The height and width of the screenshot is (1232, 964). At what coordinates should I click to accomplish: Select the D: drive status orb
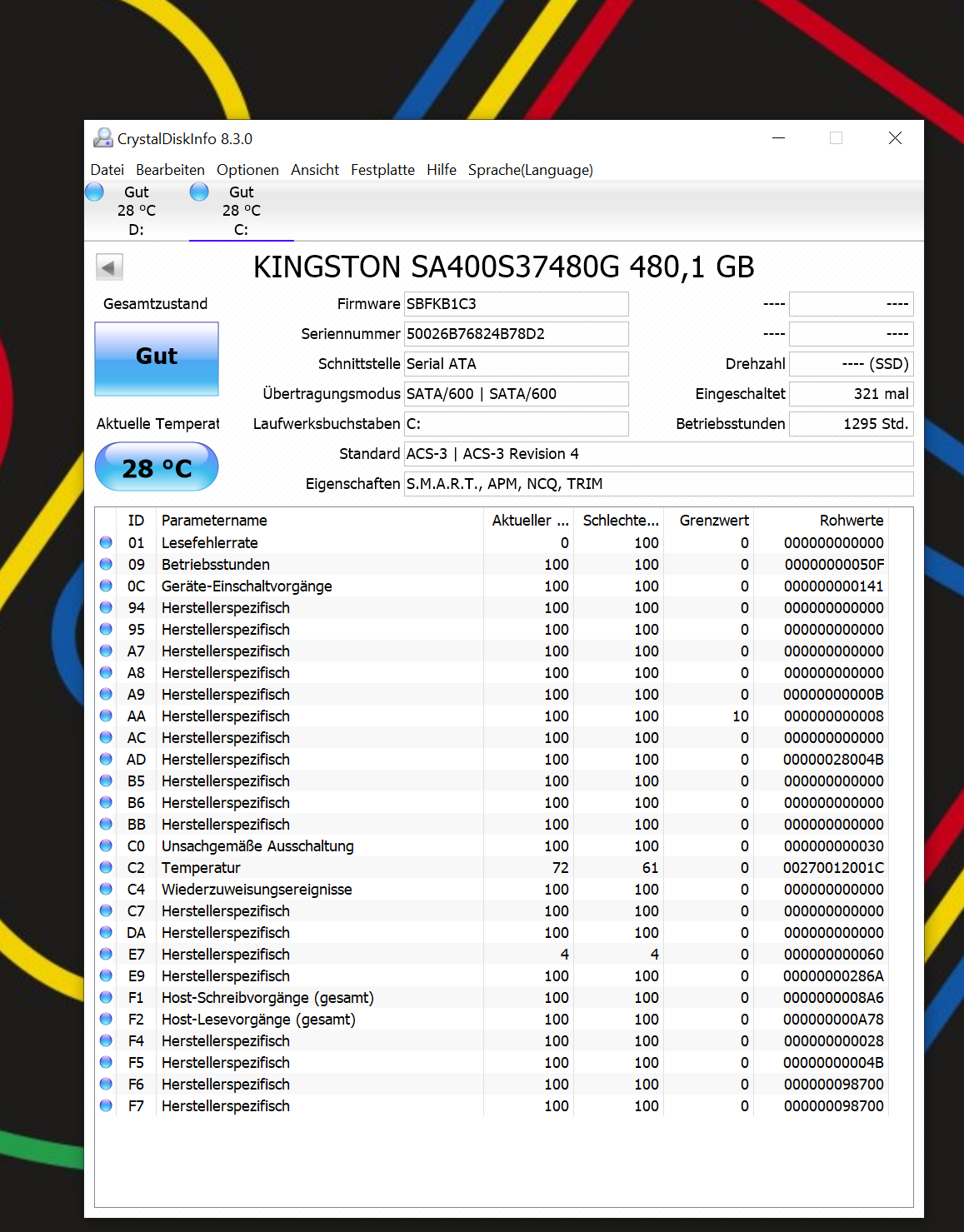tap(95, 192)
